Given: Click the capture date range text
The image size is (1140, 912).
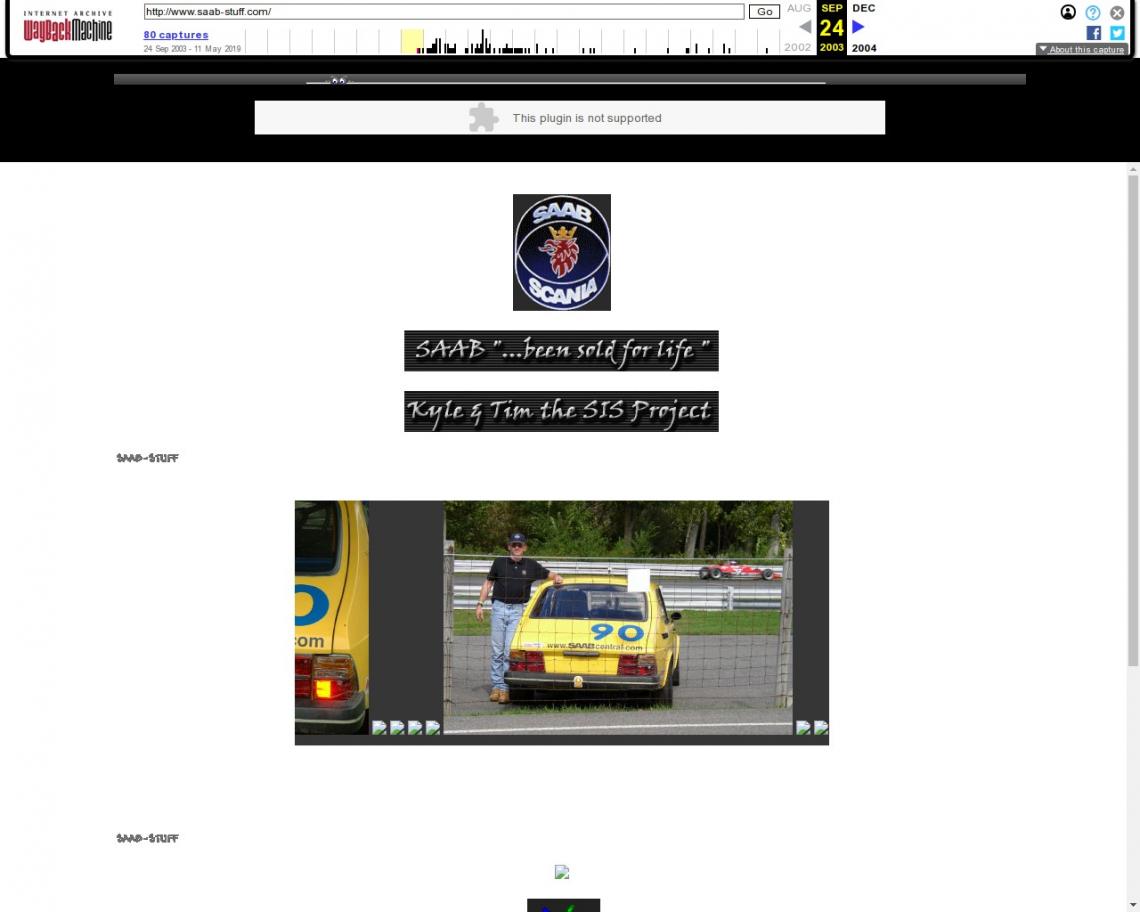Looking at the screenshot, I should [192, 49].
